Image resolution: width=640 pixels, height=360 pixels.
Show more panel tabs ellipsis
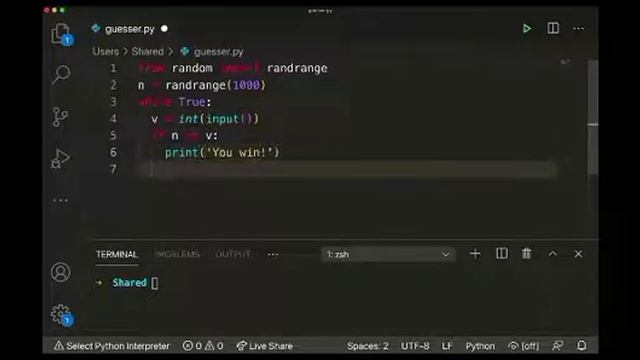point(273,254)
